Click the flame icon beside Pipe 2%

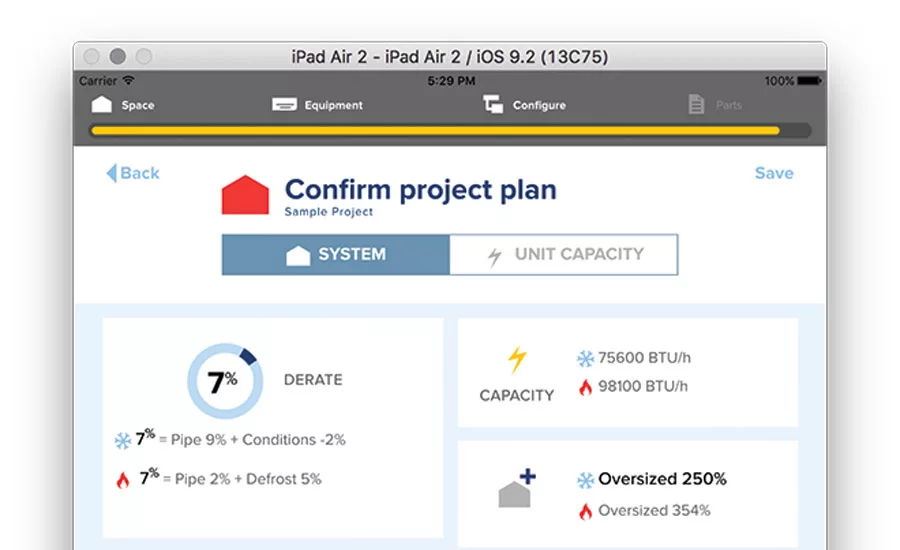(123, 480)
